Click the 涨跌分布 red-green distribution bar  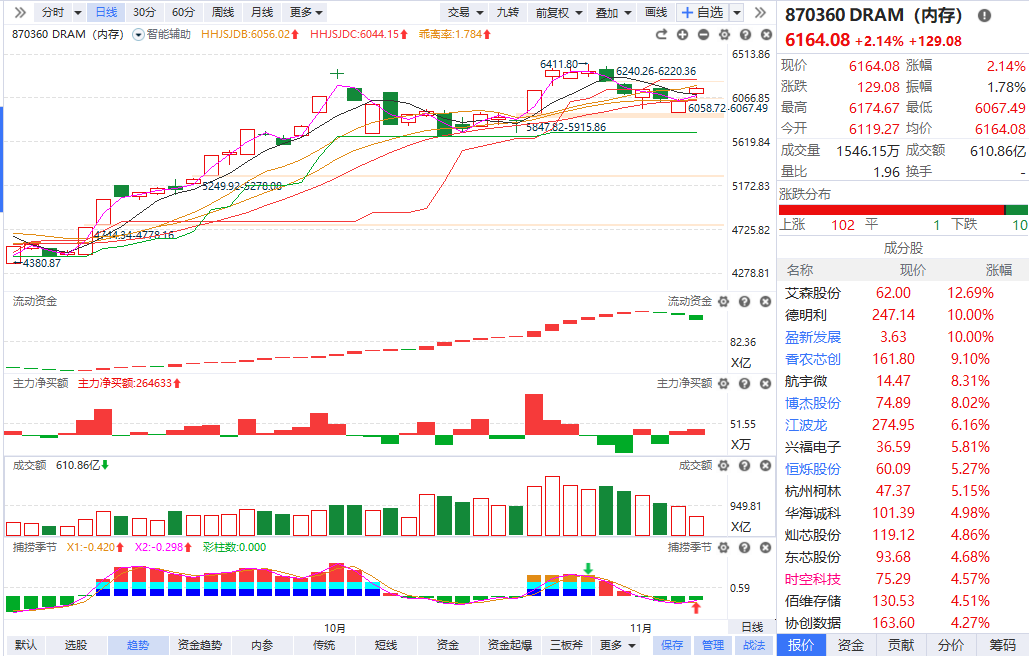tap(903, 209)
